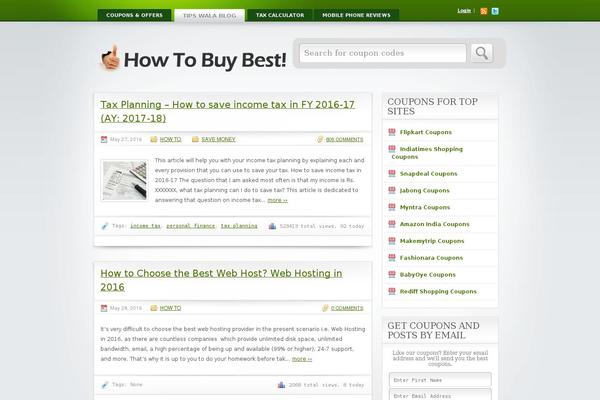The height and width of the screenshot is (400, 600).
Task: Click the Login link
Action: click(x=464, y=11)
